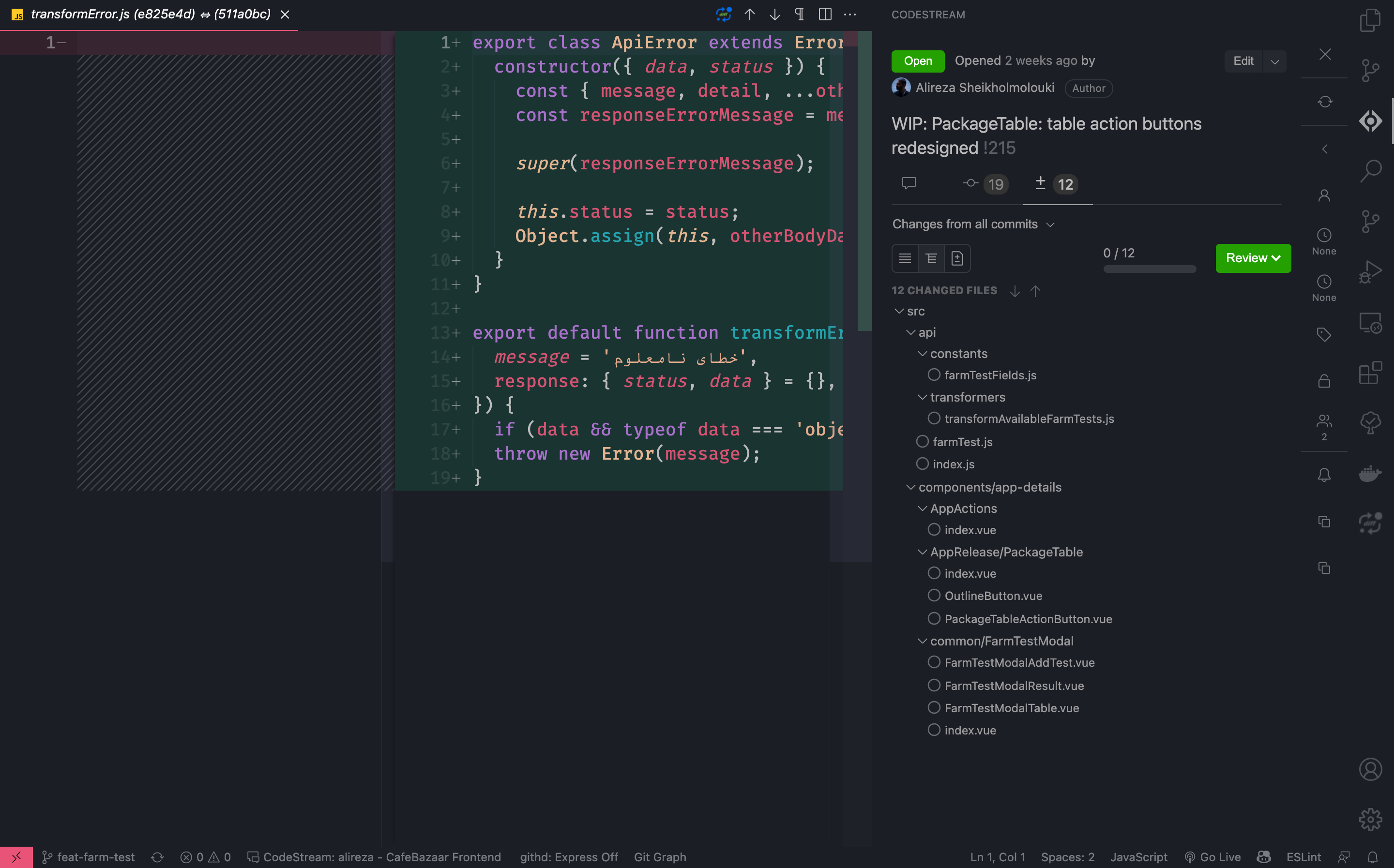Open the Run and Debug view
Screen dimensions: 1394x868
(1370, 271)
